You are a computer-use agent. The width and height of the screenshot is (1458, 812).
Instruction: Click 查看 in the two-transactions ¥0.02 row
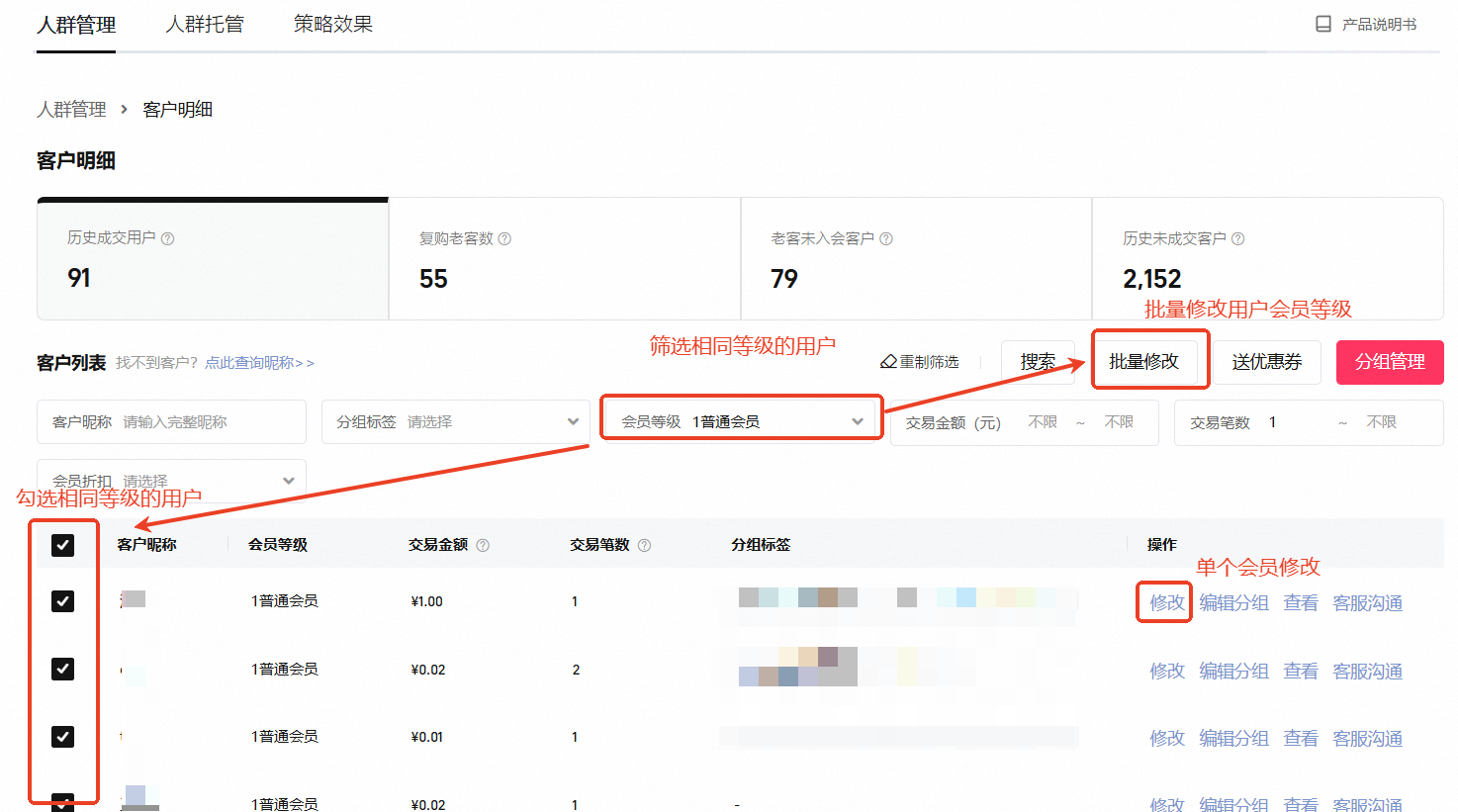click(1301, 671)
